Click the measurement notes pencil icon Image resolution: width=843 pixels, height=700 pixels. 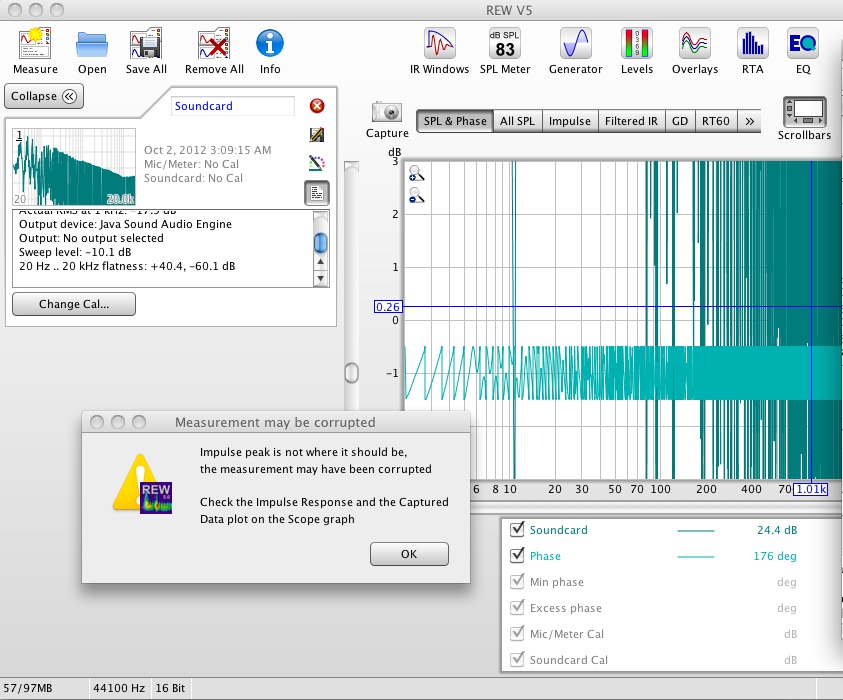tap(317, 134)
